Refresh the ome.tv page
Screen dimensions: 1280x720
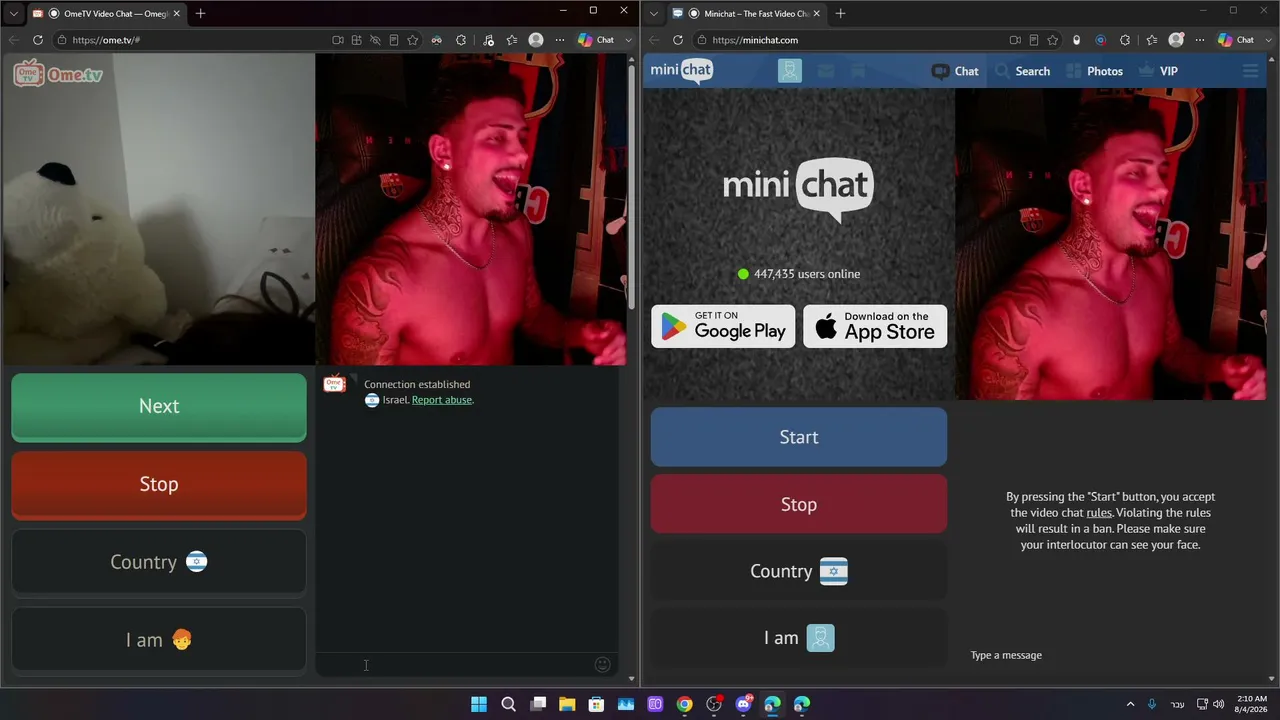point(38,40)
